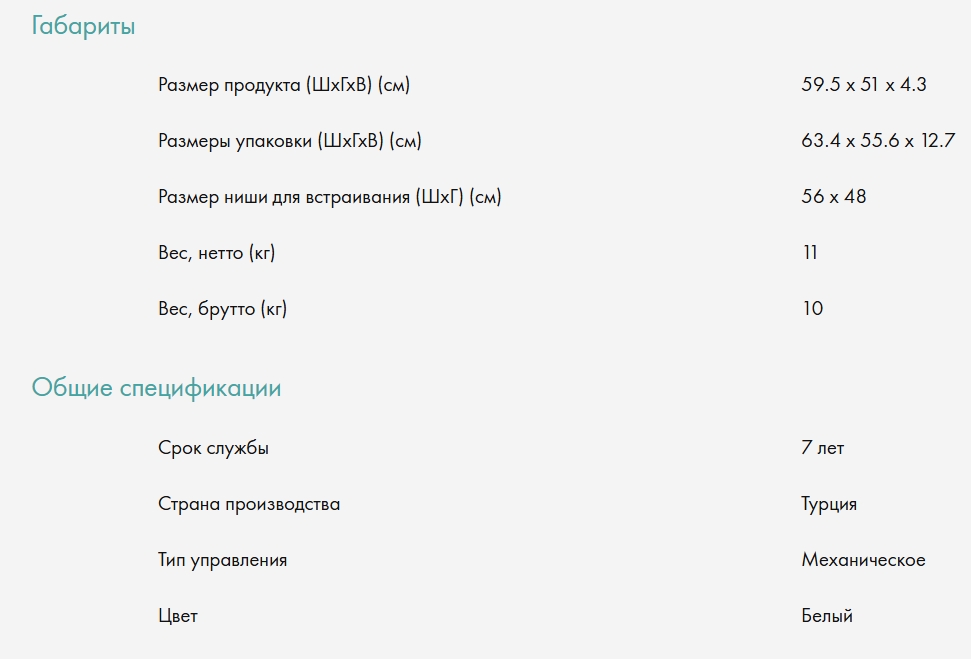Select the Цвет label
The image size is (971, 659).
178,616
